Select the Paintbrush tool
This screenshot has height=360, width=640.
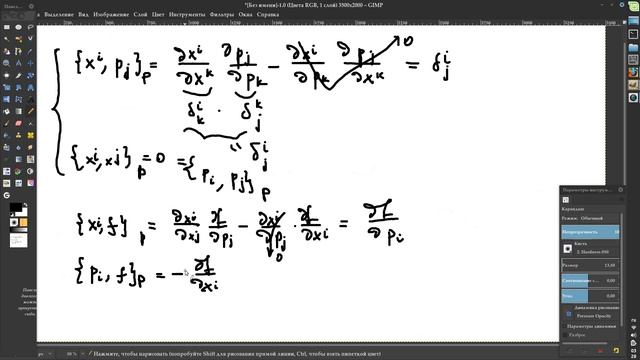point(7,123)
